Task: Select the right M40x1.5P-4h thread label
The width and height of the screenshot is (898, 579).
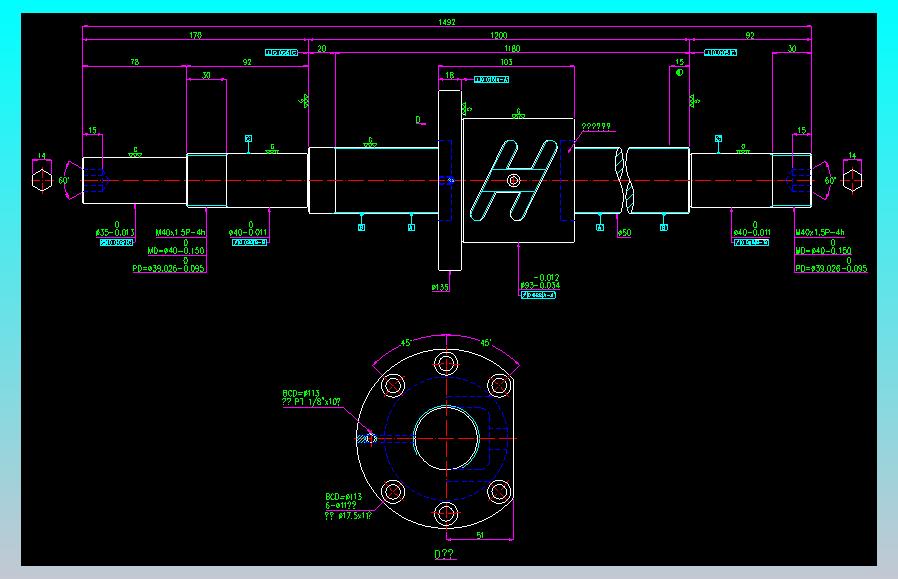Action: coord(820,233)
